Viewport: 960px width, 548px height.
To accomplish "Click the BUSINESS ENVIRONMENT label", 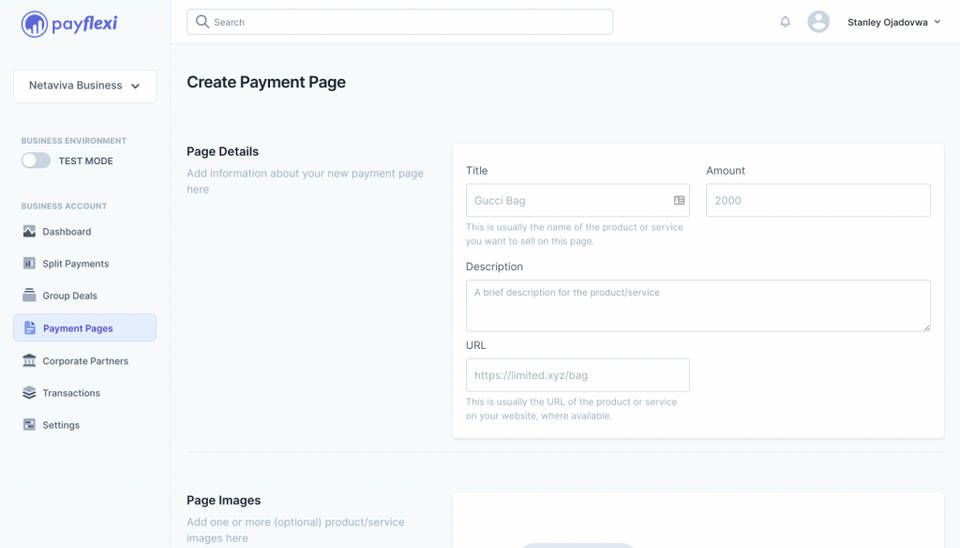I will tap(74, 140).
